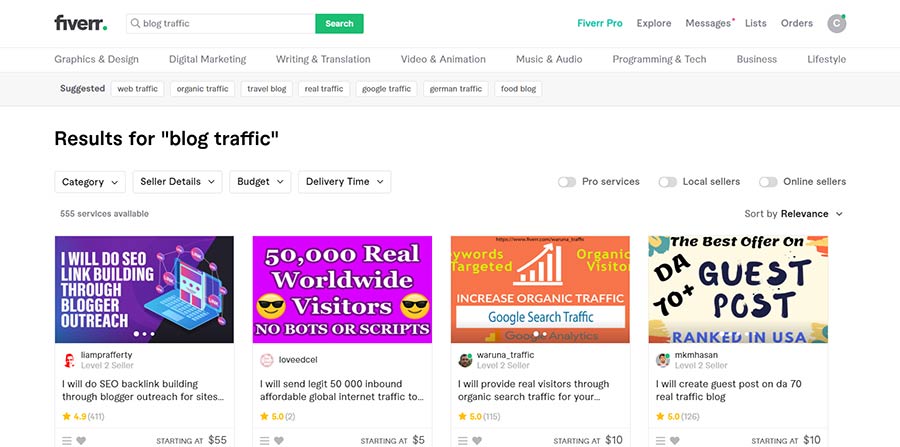Image resolution: width=900 pixels, height=447 pixels.
Task: Open SEO link building gig thumbnail
Action: (144, 289)
